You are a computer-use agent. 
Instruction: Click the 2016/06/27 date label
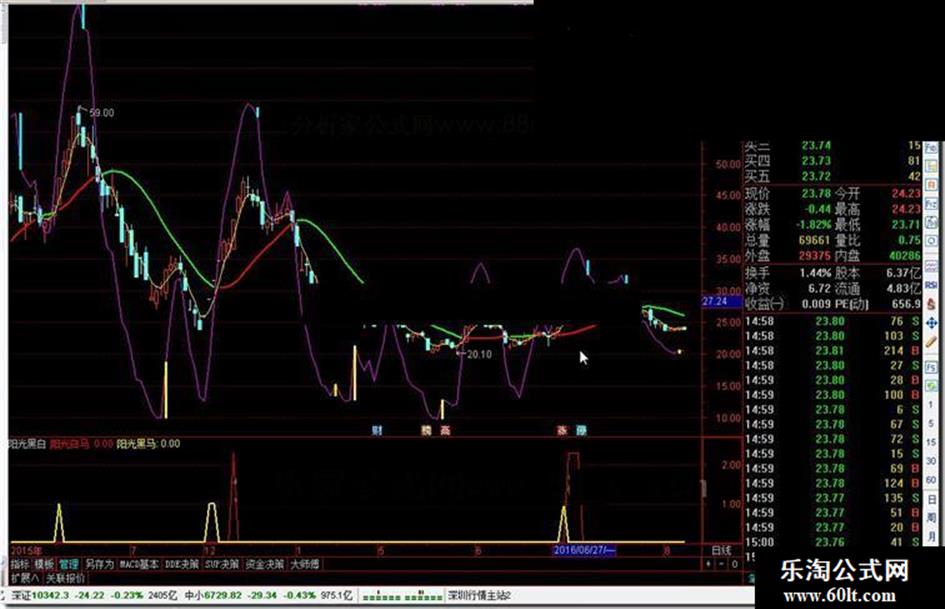click(584, 550)
